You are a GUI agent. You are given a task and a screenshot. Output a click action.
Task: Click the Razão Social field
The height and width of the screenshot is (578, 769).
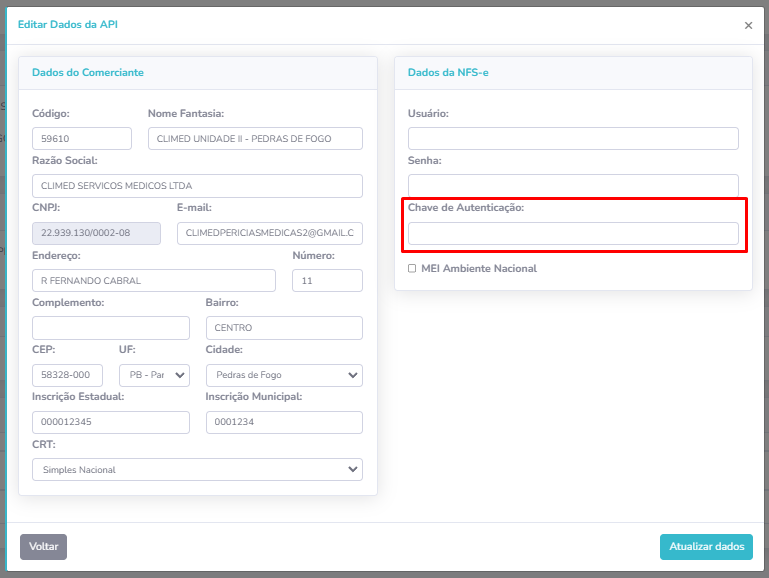(x=197, y=186)
